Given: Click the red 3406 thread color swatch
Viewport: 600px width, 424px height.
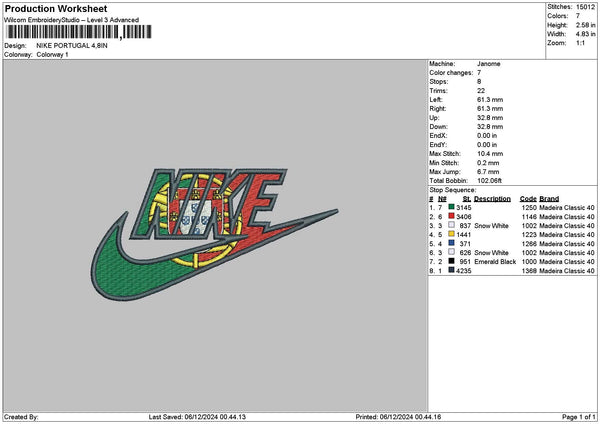Looking at the screenshot, I should pos(452,216).
